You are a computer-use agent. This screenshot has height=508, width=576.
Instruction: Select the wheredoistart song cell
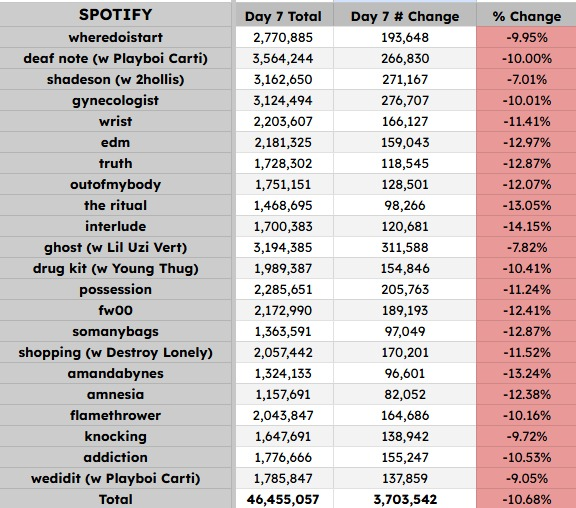[x=115, y=37]
